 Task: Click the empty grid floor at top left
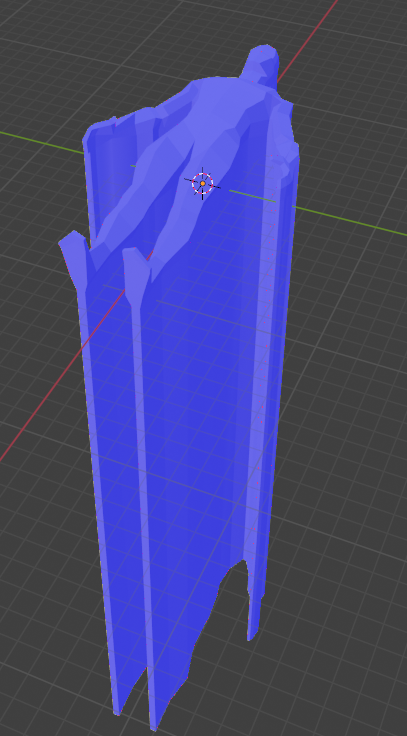click(70, 56)
